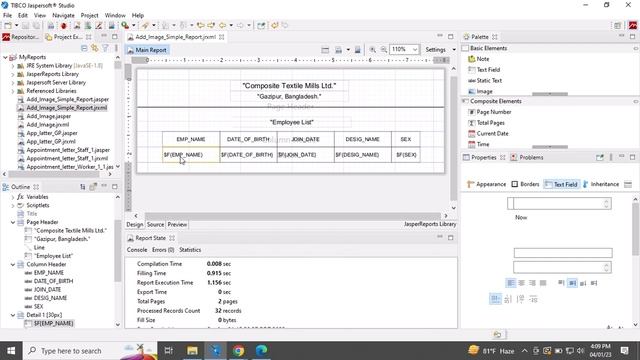The width and height of the screenshot is (640, 360).
Task: Click the zoom in magnifier icon
Action: coord(373,49)
